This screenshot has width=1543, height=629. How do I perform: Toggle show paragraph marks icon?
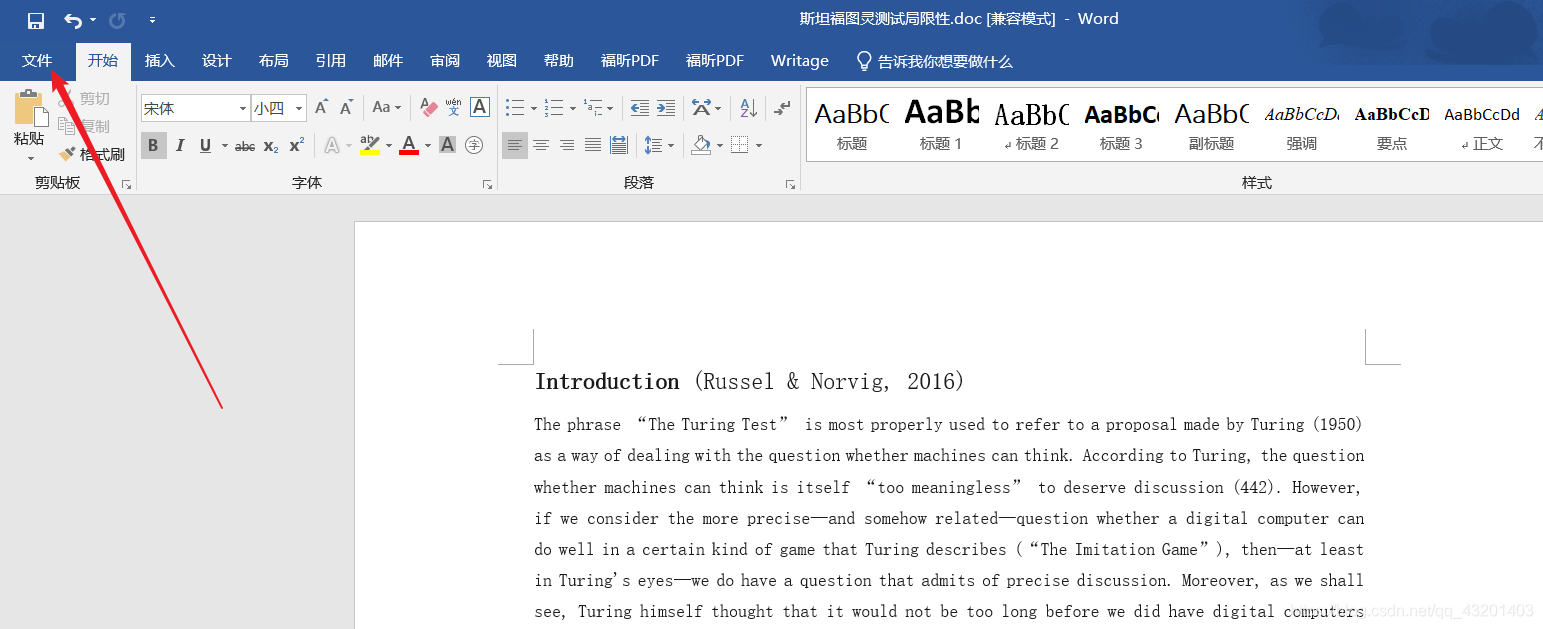pyautogui.click(x=783, y=108)
